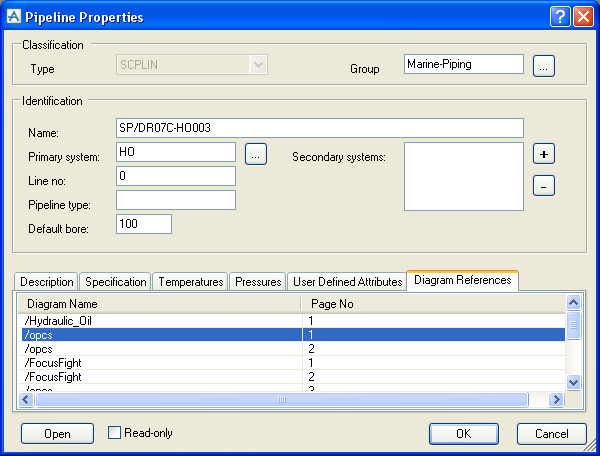Viewport: 600px width, 456px height.
Task: Open the Primary system browse ellipsis button
Action: pos(256,153)
